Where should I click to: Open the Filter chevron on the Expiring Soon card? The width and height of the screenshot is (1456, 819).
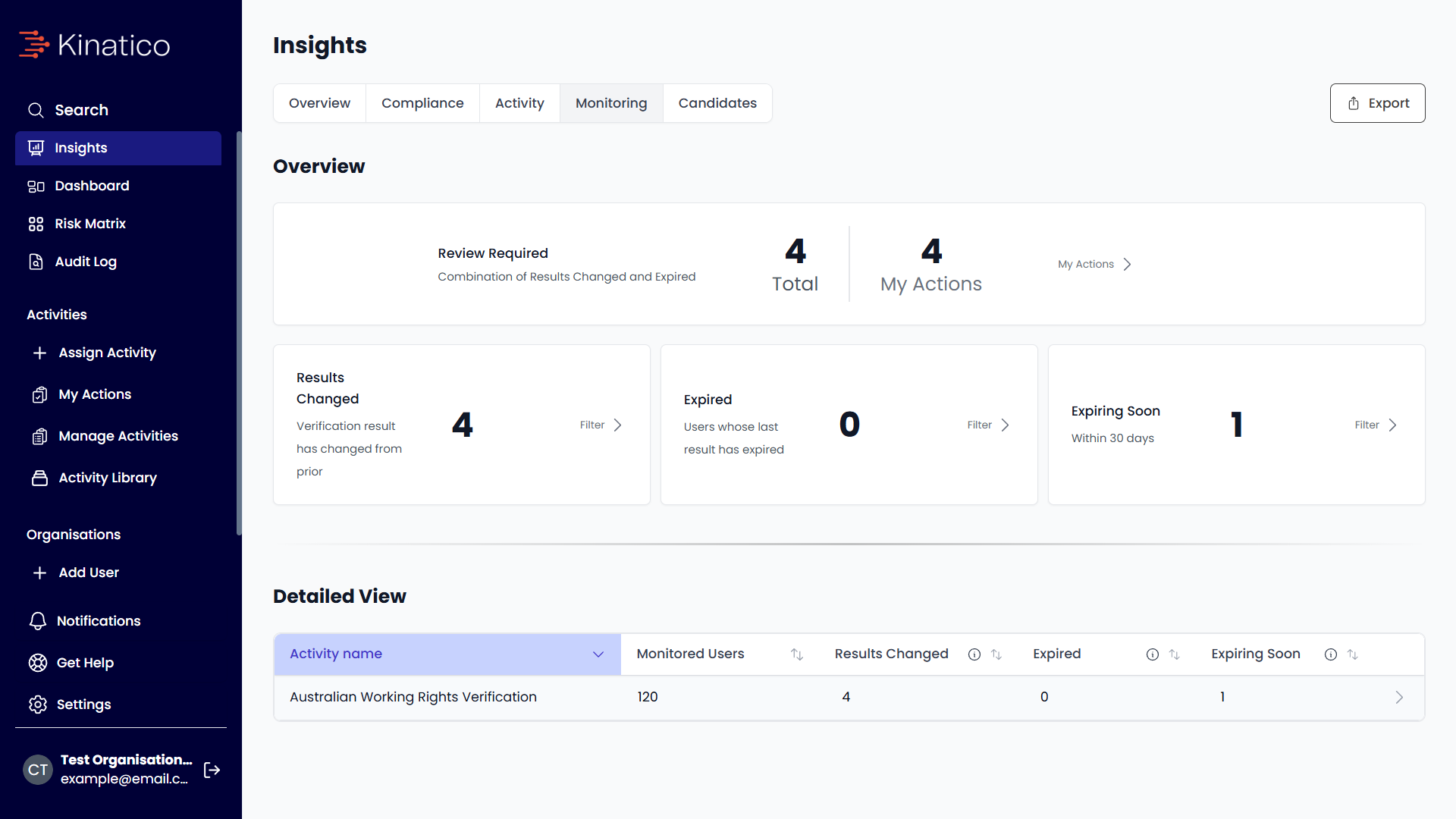pos(1392,425)
